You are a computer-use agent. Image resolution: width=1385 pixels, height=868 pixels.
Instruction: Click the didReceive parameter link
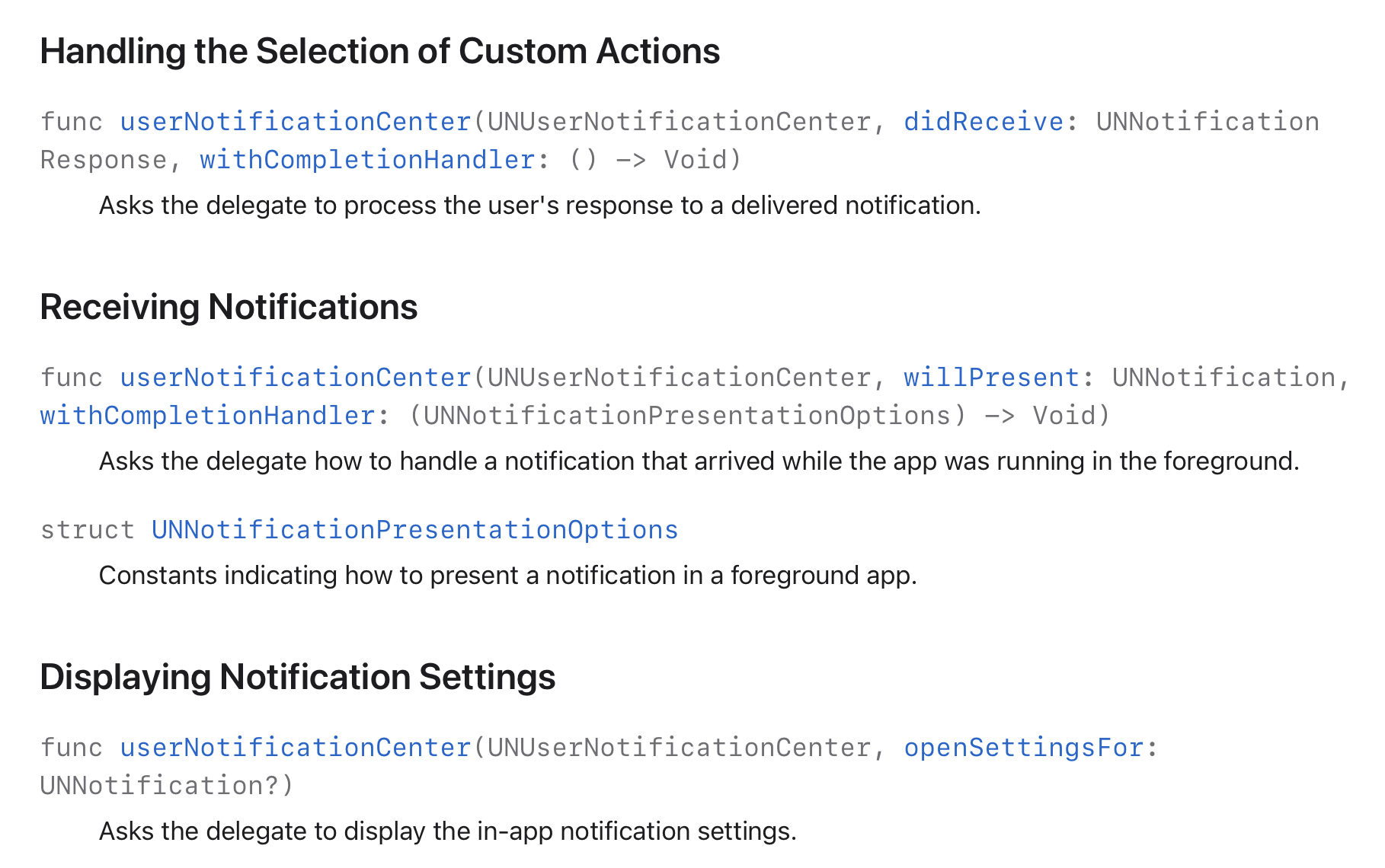pyautogui.click(x=984, y=122)
